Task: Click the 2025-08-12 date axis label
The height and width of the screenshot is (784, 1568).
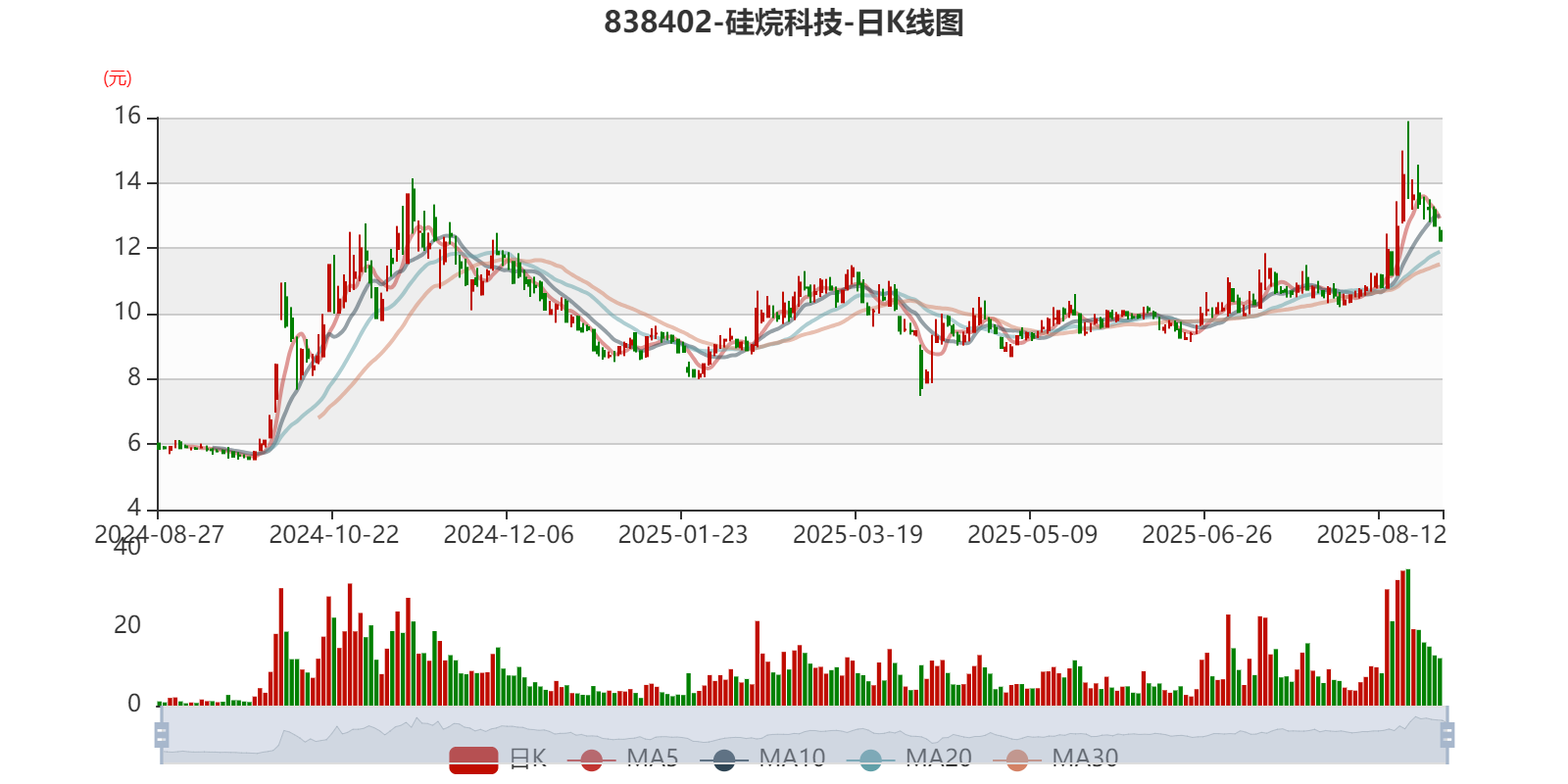Action: click(1381, 535)
